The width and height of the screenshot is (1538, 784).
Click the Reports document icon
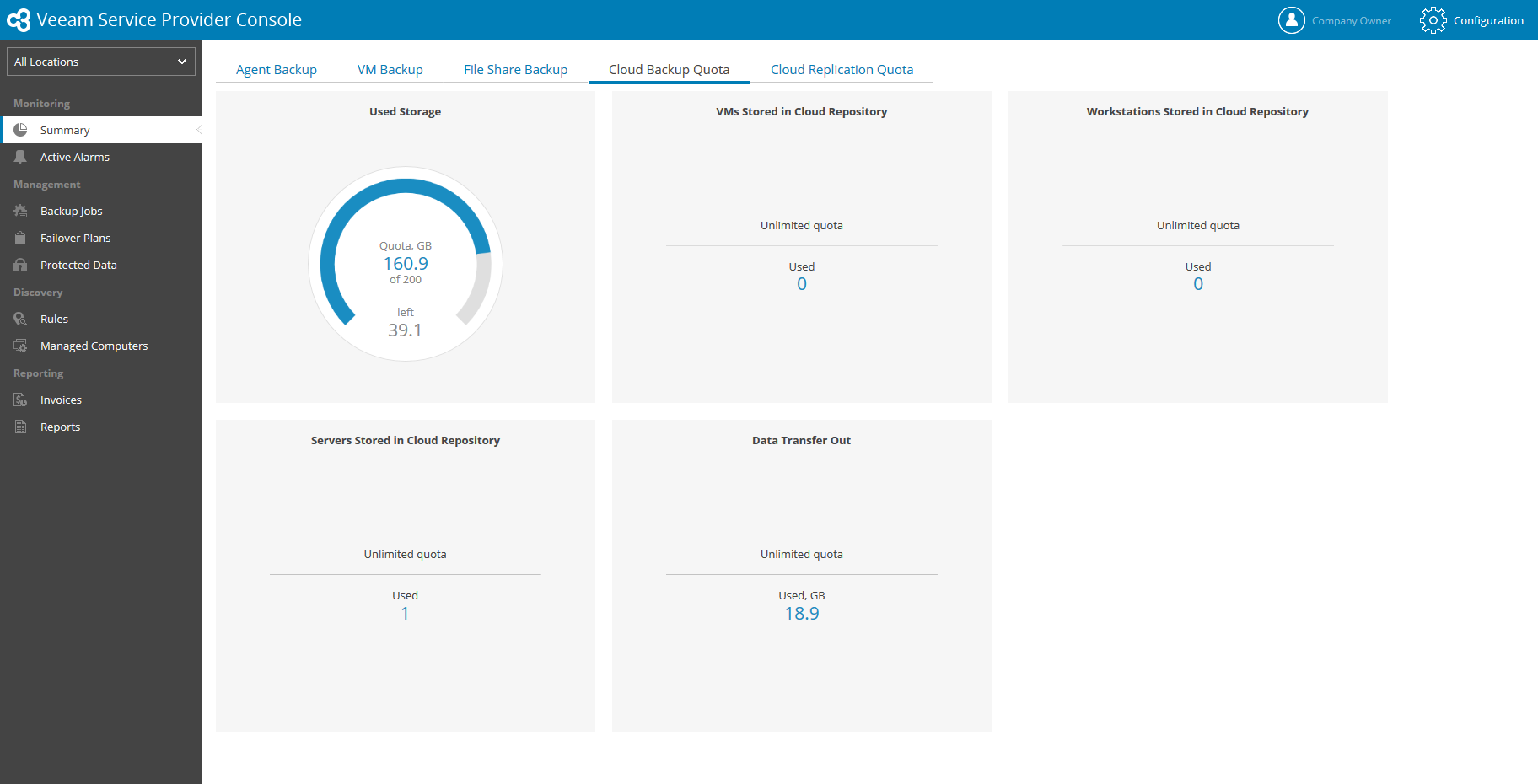click(20, 427)
